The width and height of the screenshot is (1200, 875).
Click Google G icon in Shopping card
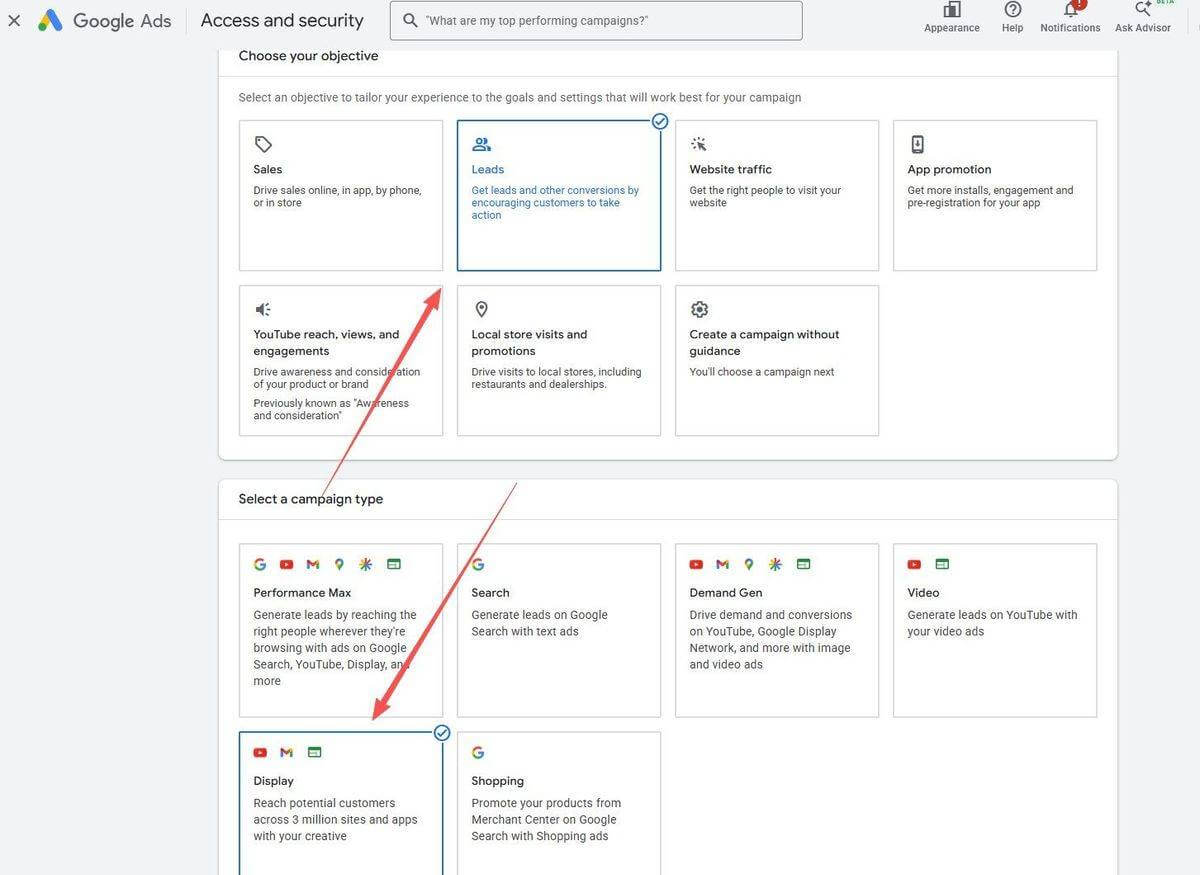[x=478, y=752]
